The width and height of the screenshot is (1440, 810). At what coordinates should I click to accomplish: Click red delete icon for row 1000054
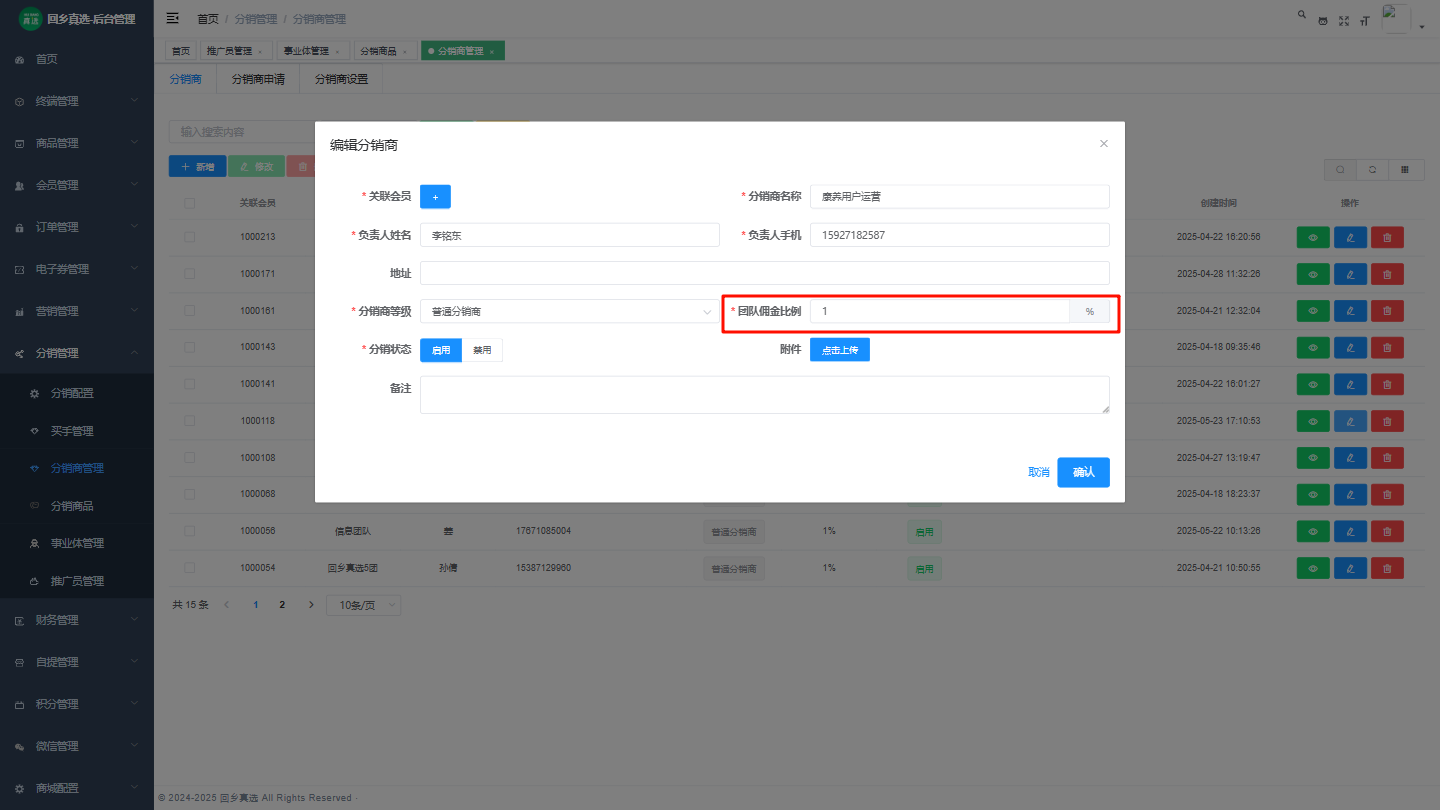1387,568
